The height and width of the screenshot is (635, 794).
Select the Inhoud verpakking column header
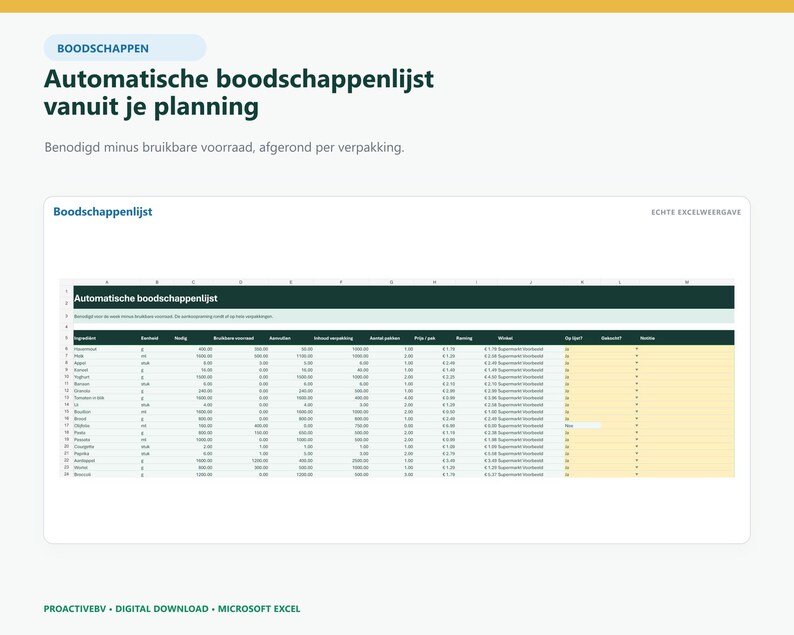[x=341, y=338]
